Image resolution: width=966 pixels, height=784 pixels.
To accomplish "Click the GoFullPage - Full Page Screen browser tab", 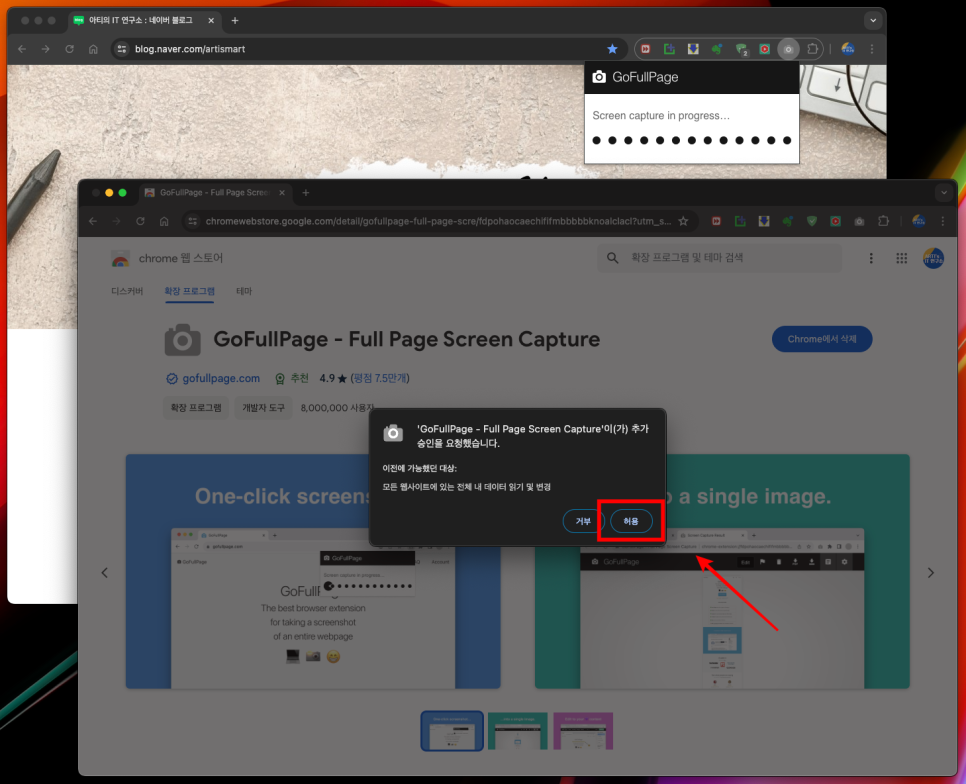I will 214,193.
